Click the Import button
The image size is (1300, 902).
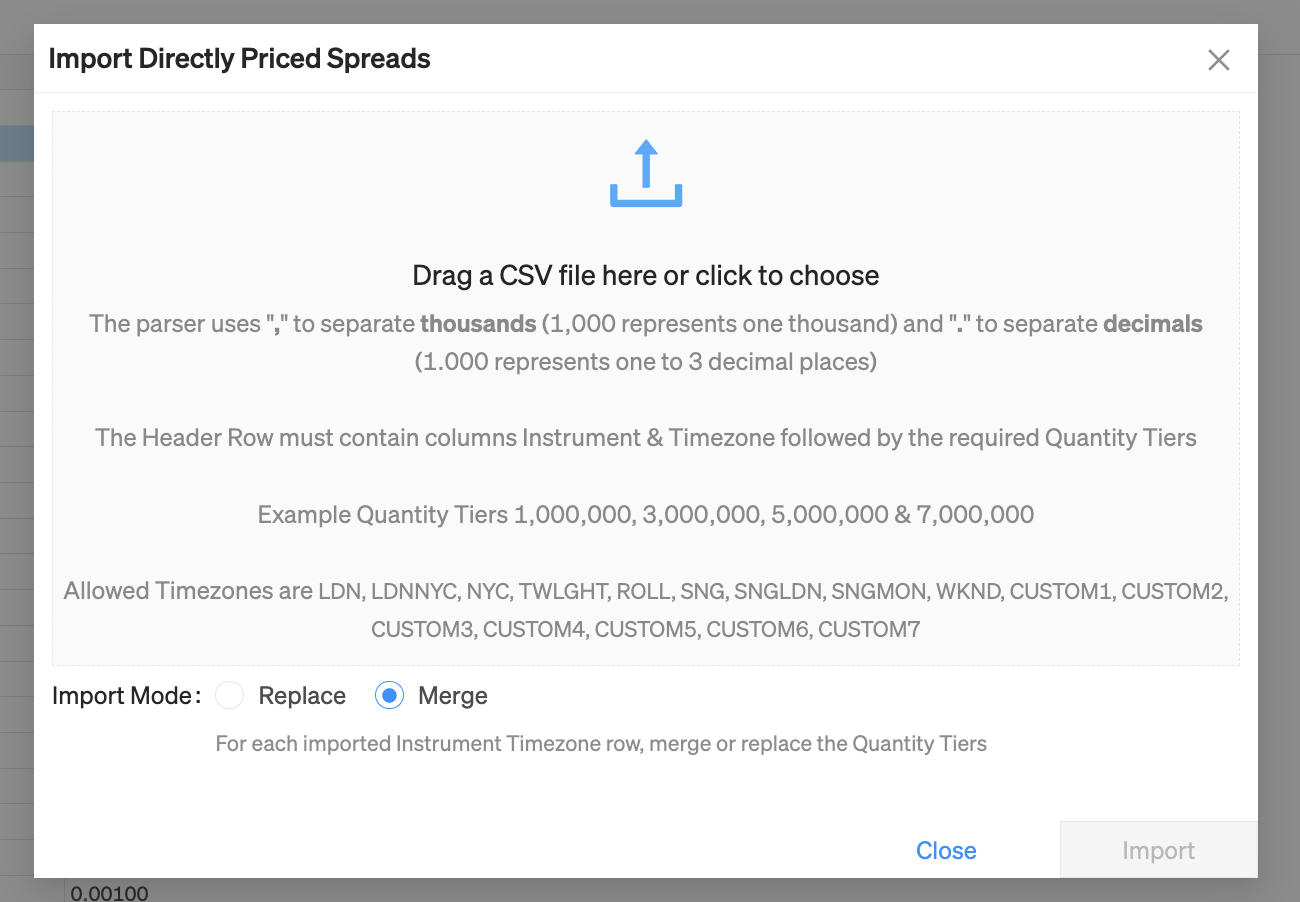(1159, 850)
